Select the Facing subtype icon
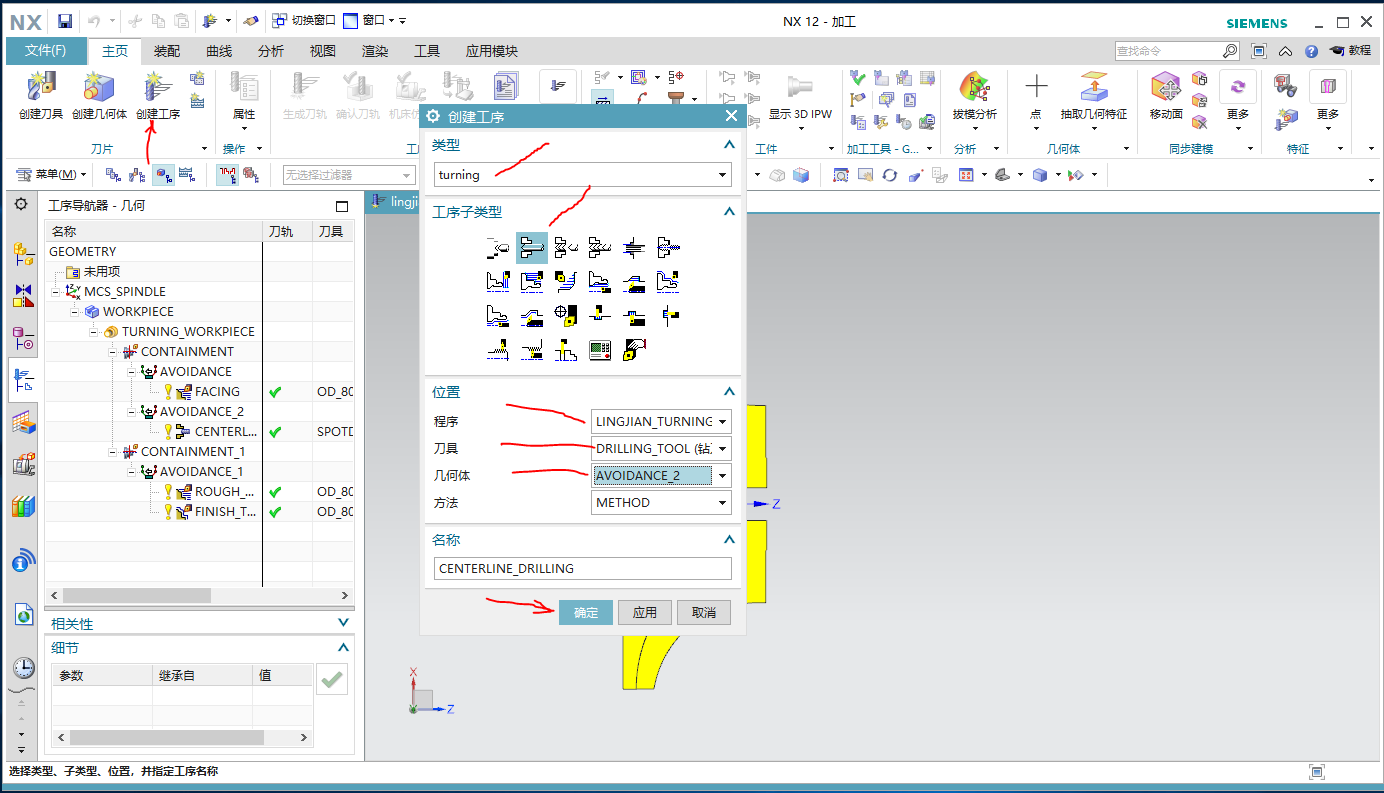This screenshot has height=793, width=1384. [498, 282]
